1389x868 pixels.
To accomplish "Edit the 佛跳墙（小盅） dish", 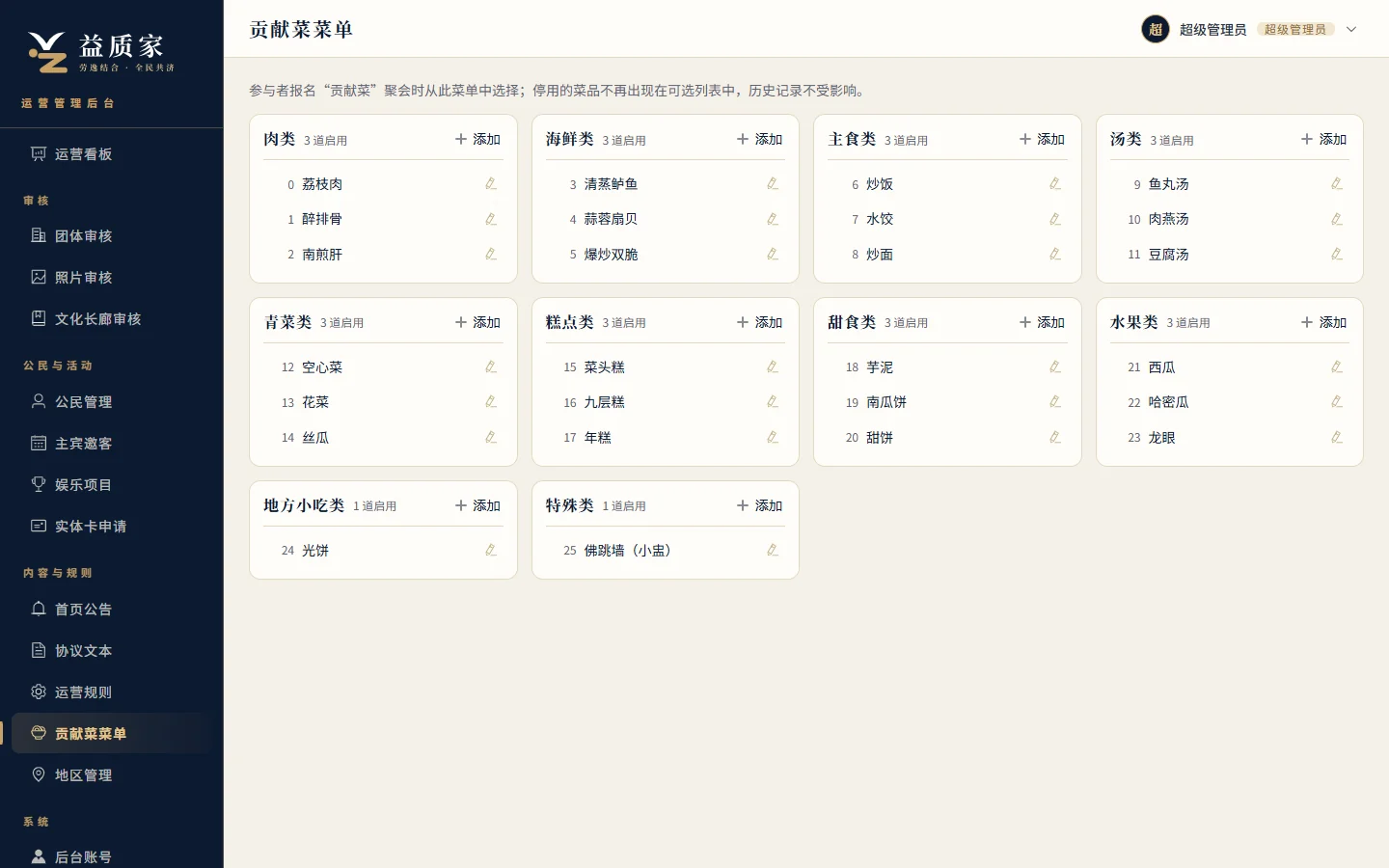I will 773,550.
